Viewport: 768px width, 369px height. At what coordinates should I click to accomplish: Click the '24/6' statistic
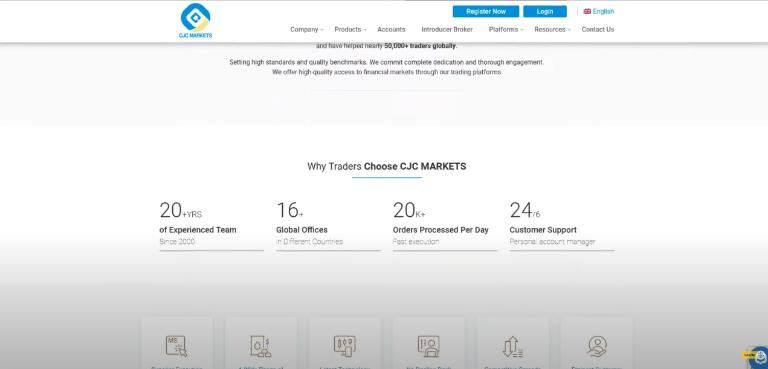(x=525, y=211)
